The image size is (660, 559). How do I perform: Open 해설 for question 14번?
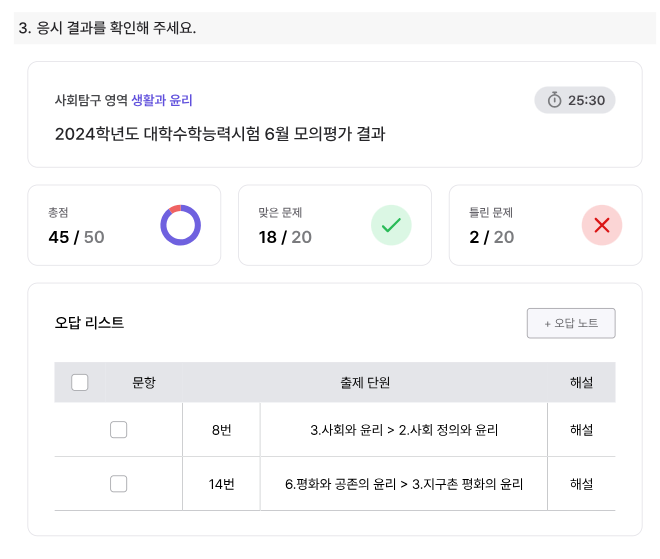pyautogui.click(x=581, y=484)
